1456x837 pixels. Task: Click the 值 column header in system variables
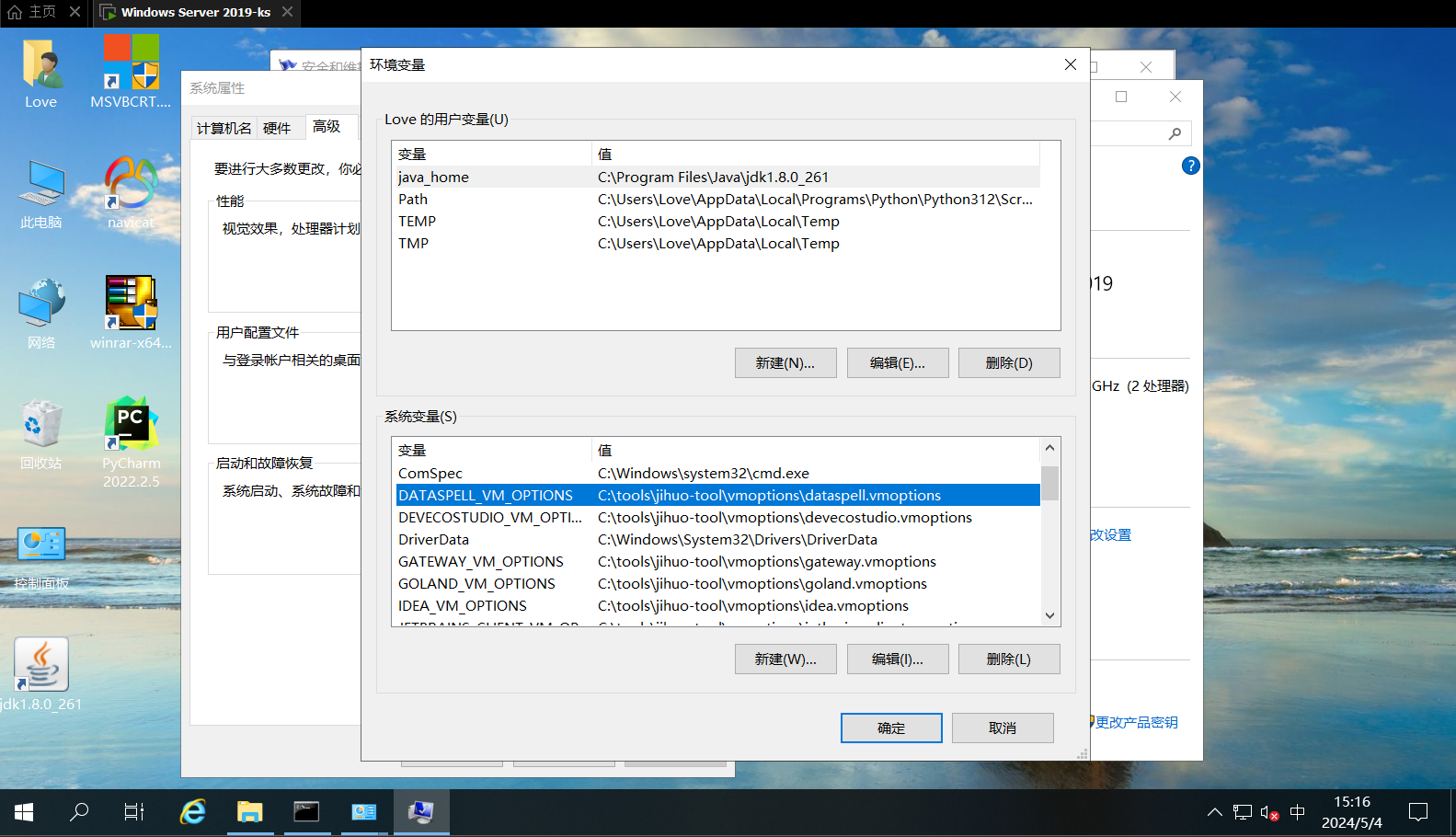point(815,450)
